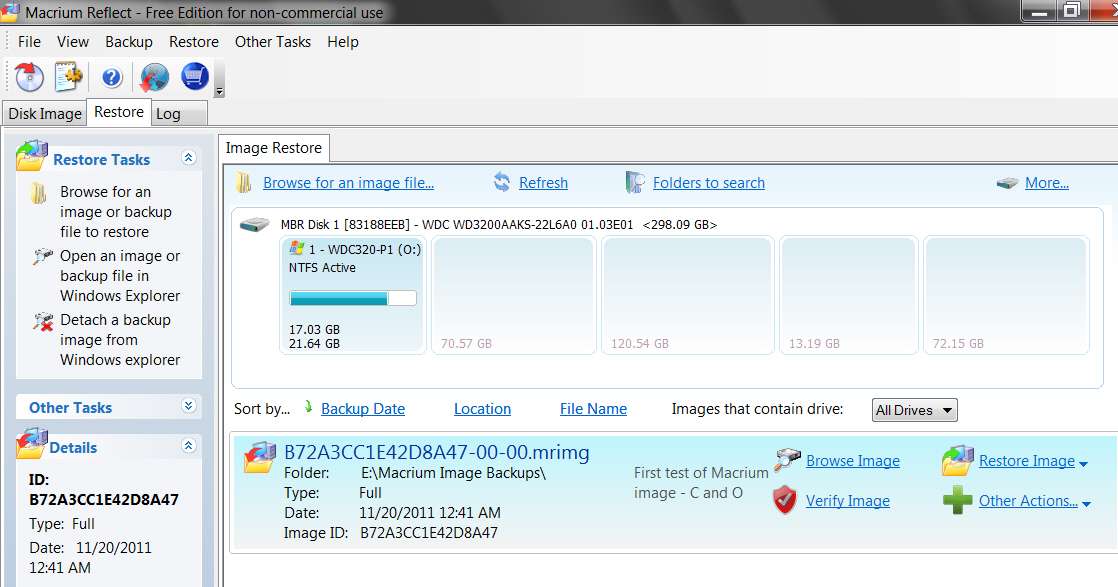Click Browse for an image file link

click(349, 183)
